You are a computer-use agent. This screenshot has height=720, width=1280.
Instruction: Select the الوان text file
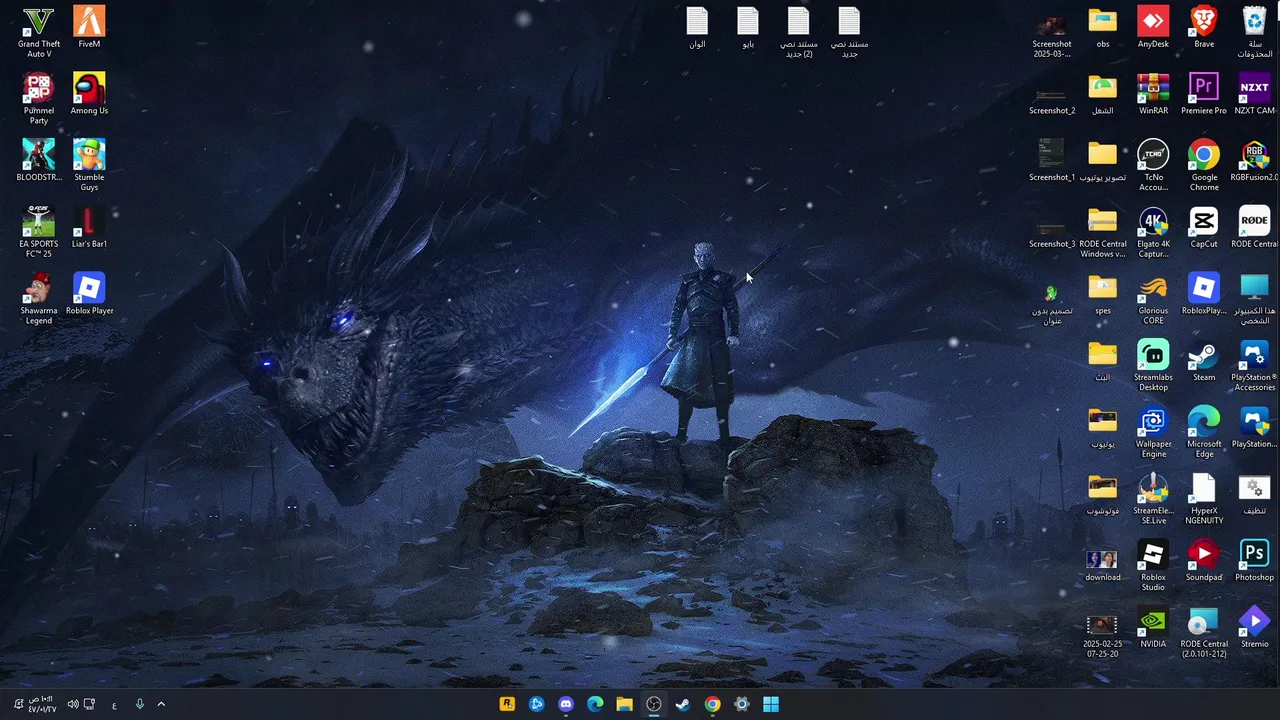tap(697, 27)
